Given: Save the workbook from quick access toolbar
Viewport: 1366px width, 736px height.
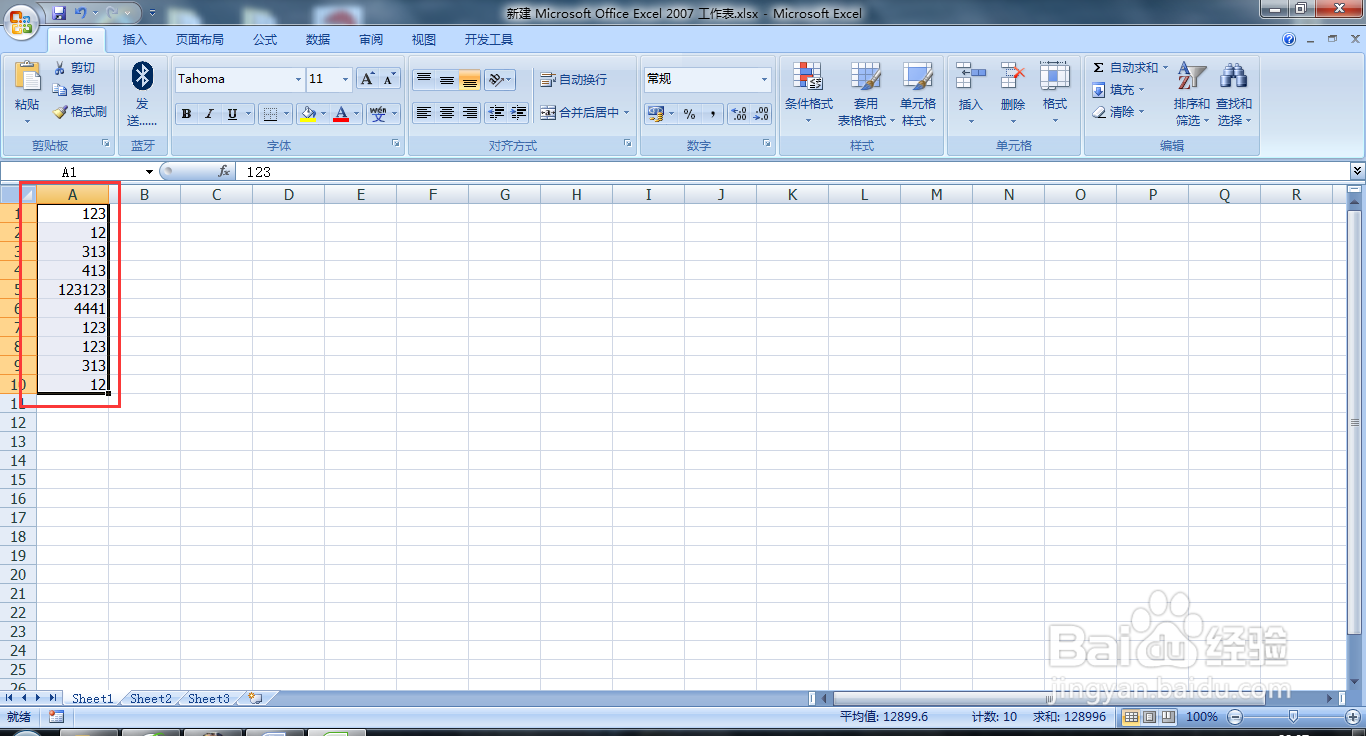Looking at the screenshot, I should coord(59,13).
